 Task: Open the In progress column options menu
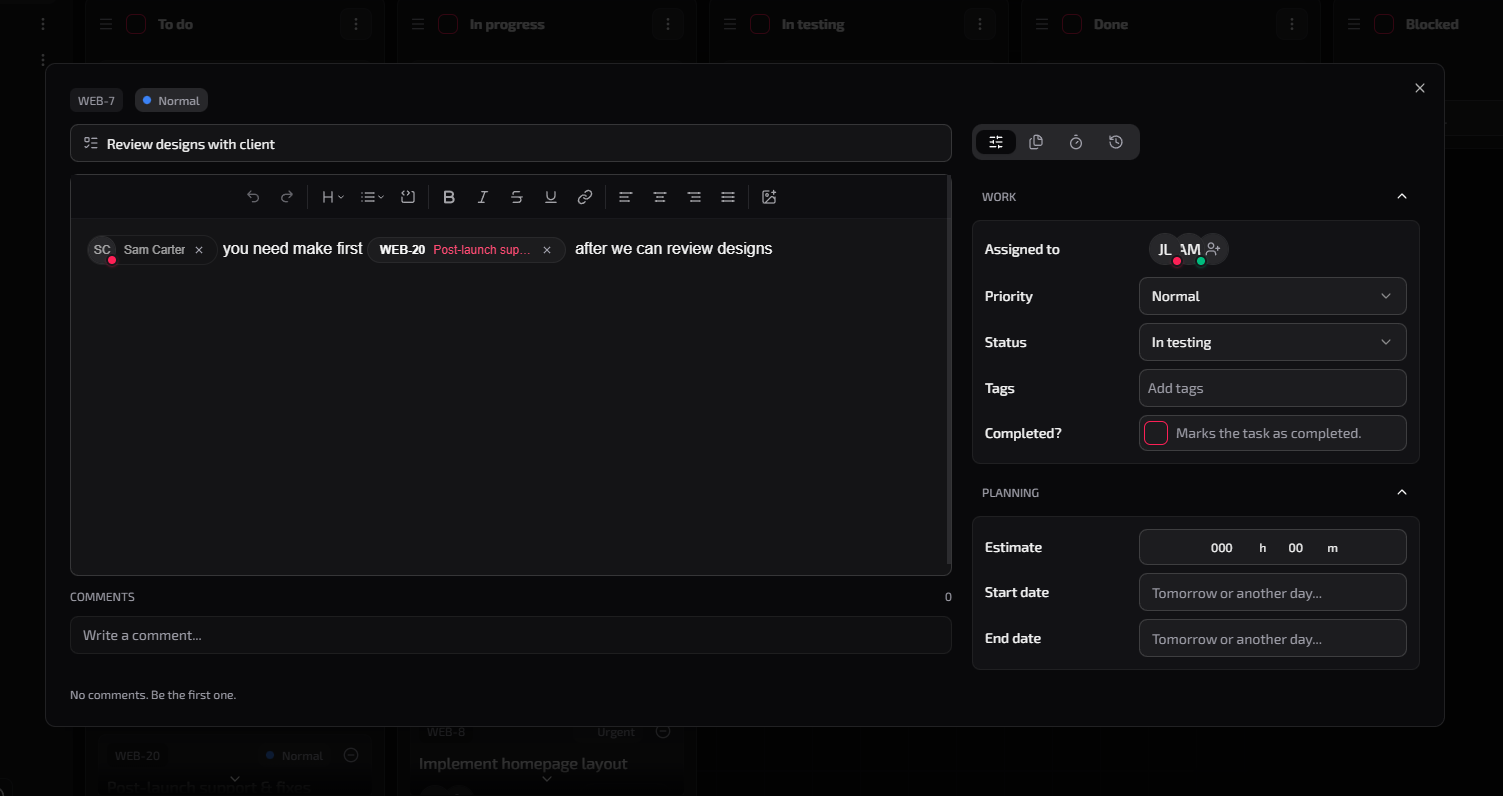(x=668, y=23)
